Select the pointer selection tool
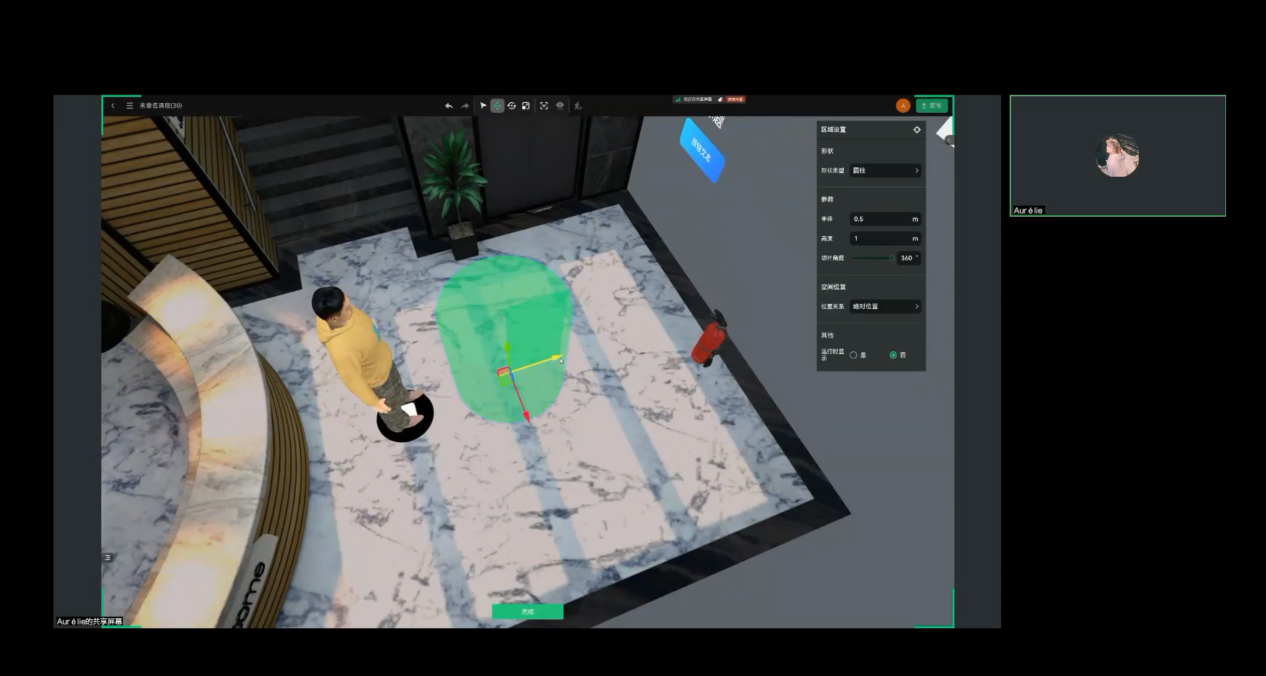The image size is (1266, 676). (x=483, y=106)
